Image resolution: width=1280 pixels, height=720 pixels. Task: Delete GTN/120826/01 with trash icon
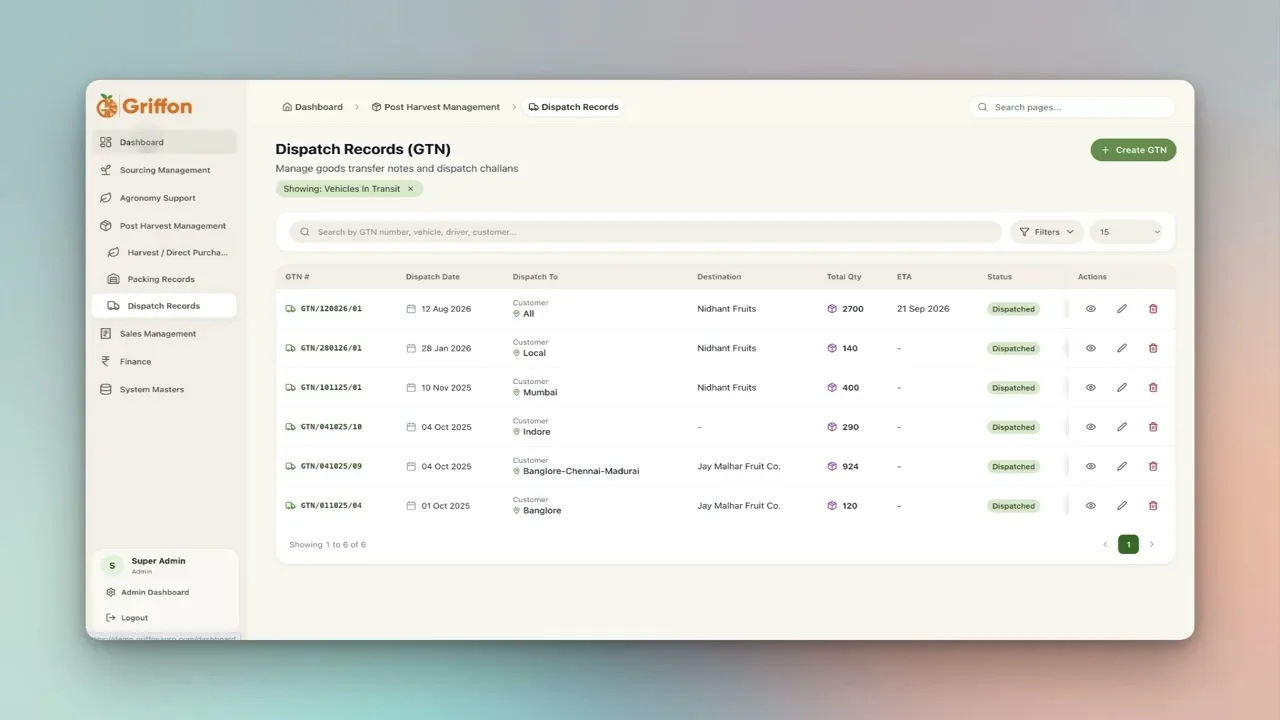1153,309
